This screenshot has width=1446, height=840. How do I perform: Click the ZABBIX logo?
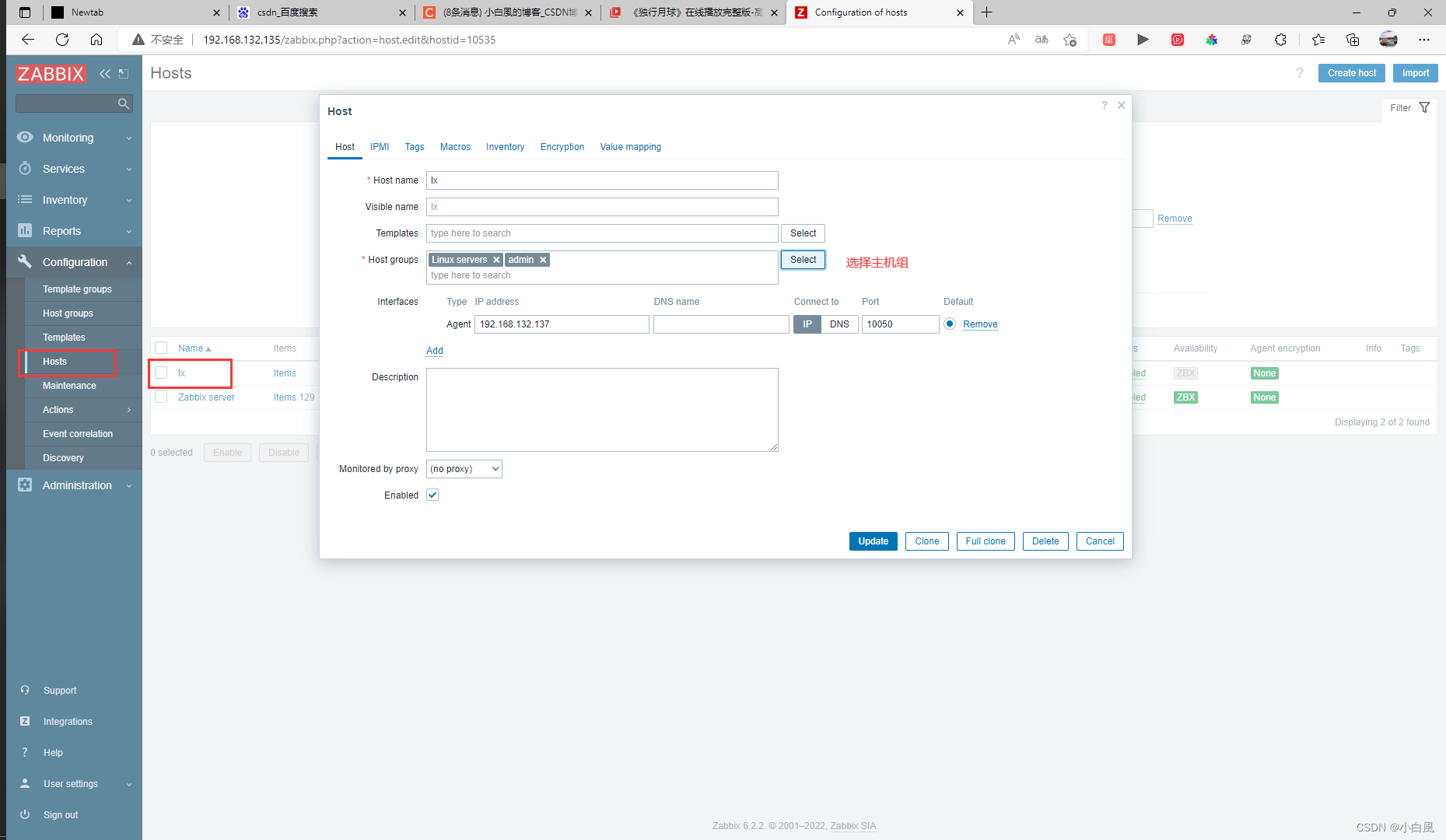(51, 74)
